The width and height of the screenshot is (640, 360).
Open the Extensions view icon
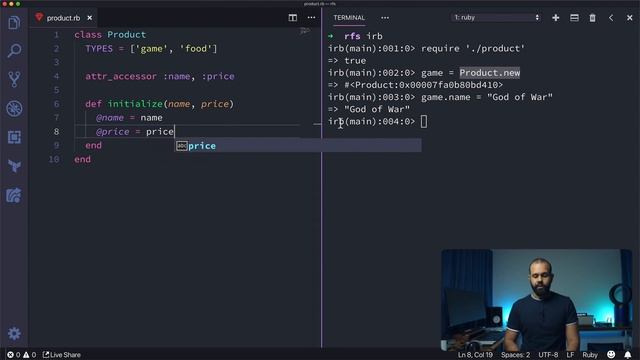tap(14, 137)
